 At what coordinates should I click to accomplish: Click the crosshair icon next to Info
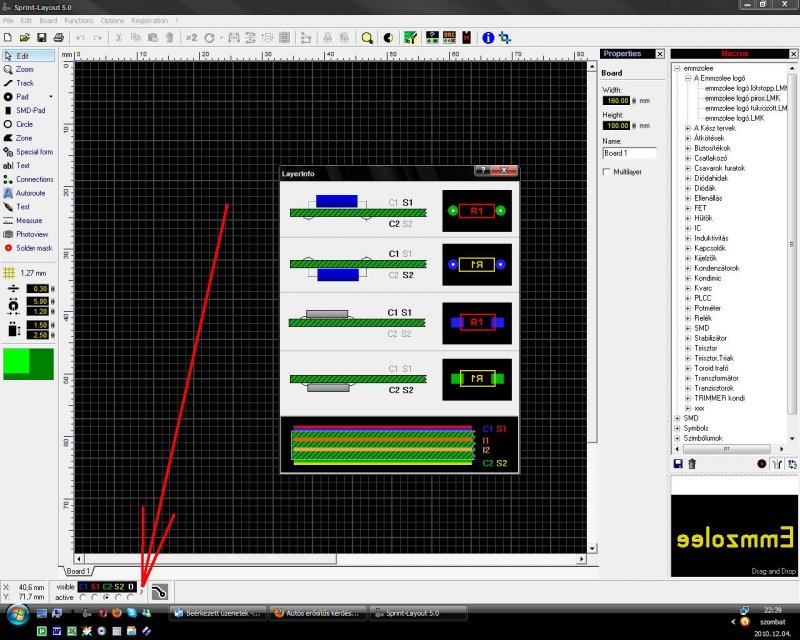[505, 38]
